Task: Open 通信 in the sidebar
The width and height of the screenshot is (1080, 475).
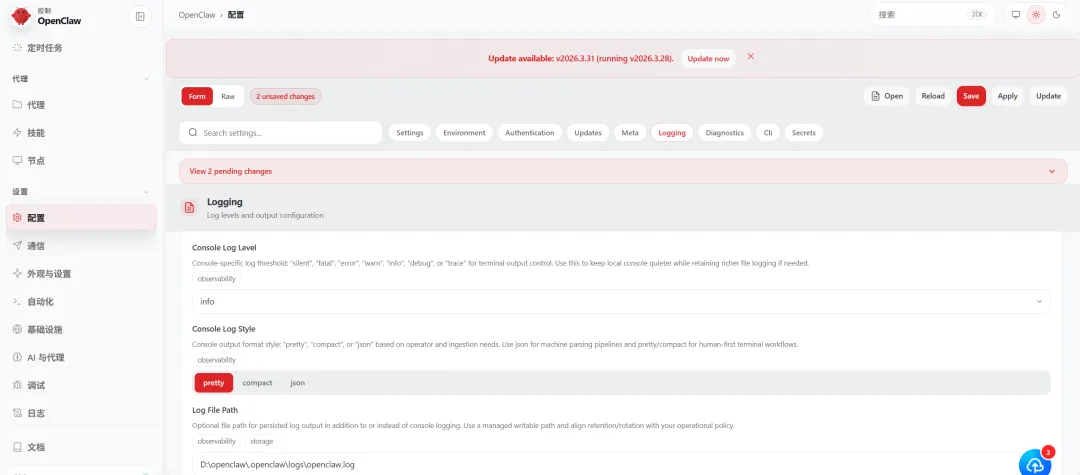Action: coord(81,246)
